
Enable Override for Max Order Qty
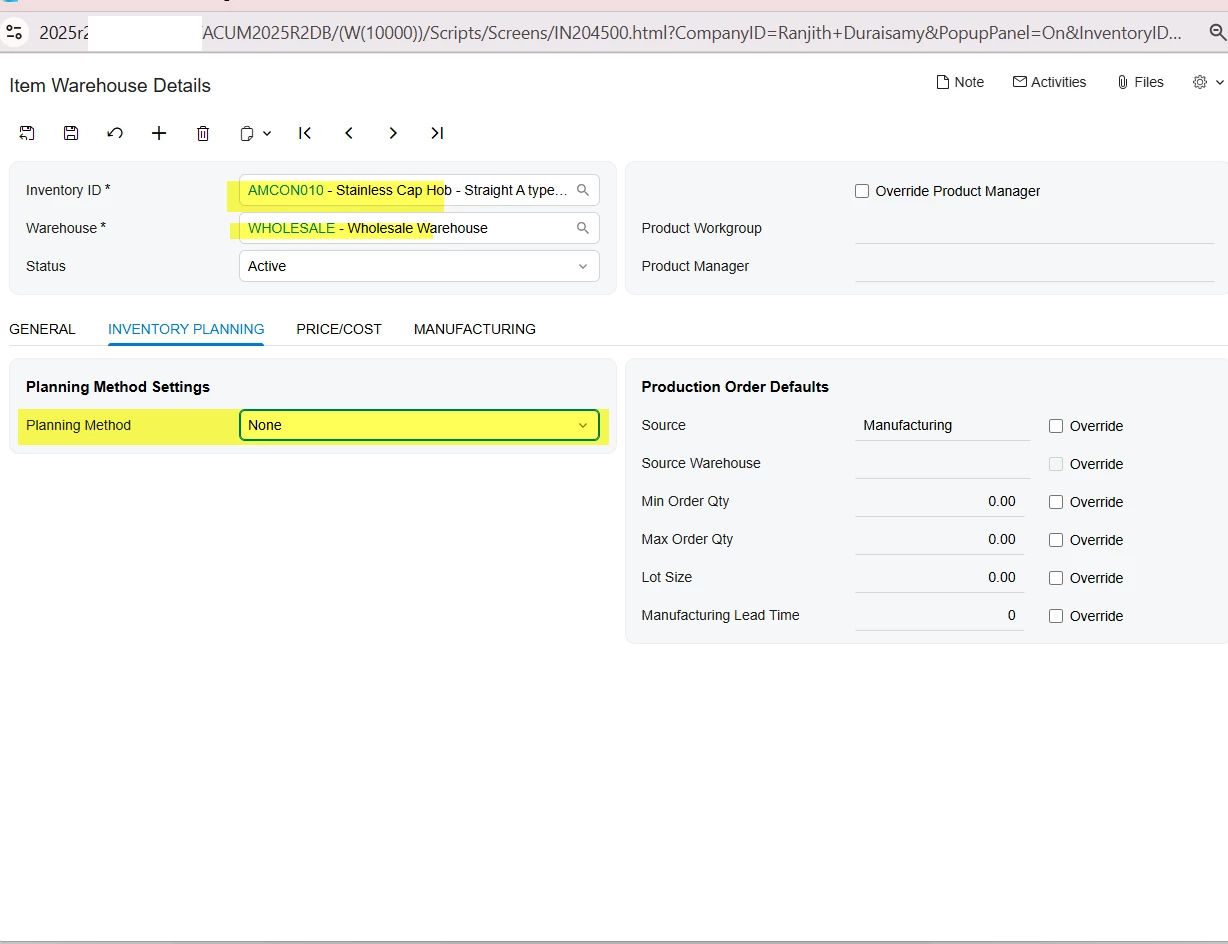pos(1056,540)
